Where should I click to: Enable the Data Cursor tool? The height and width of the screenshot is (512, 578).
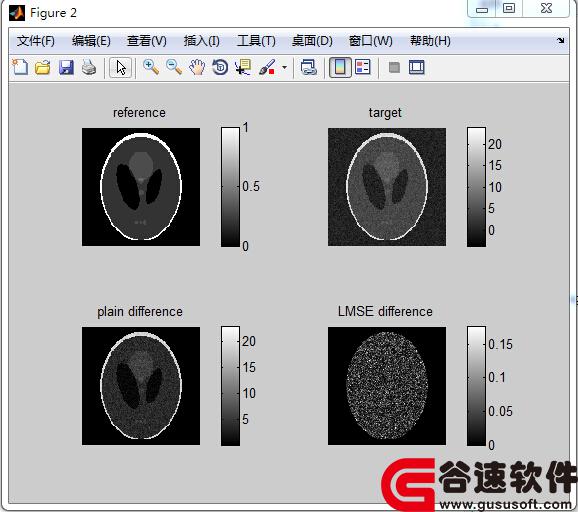[243, 67]
